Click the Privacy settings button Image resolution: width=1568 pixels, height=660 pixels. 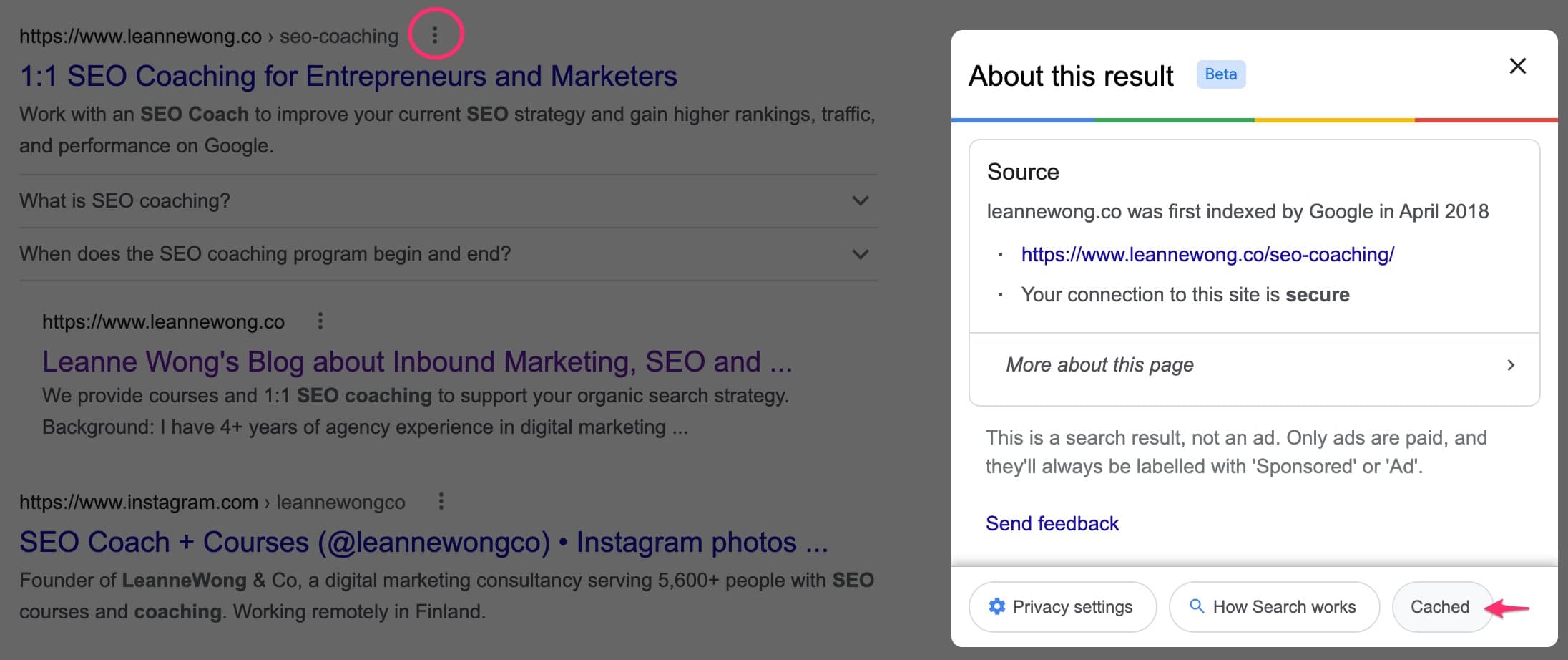pos(1062,606)
